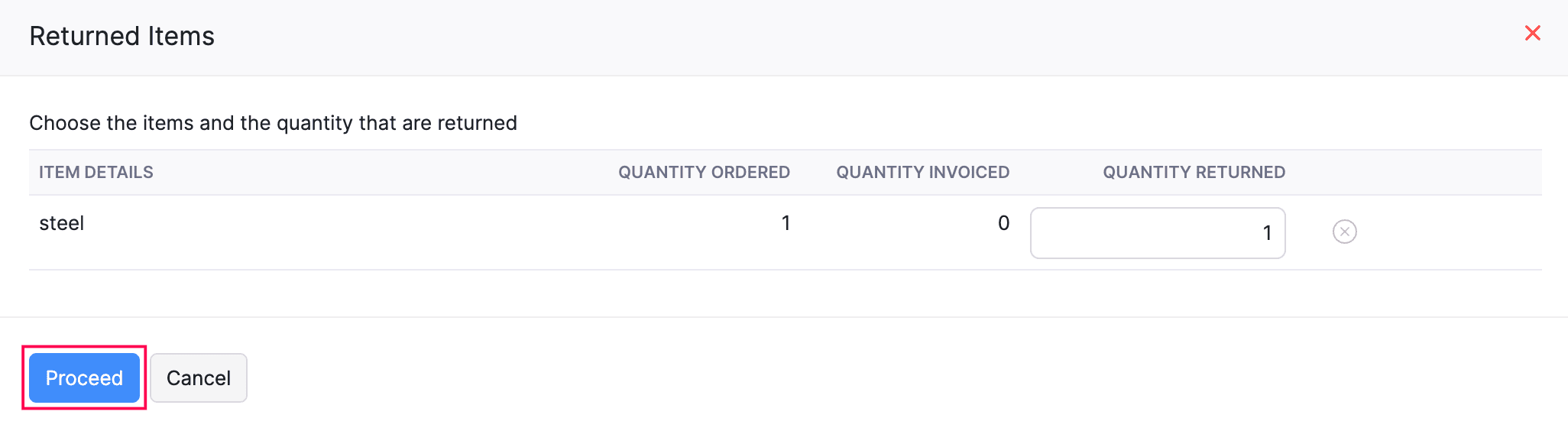Click empty space right of the remove icon
1568x431 pixels.
point(1452,232)
